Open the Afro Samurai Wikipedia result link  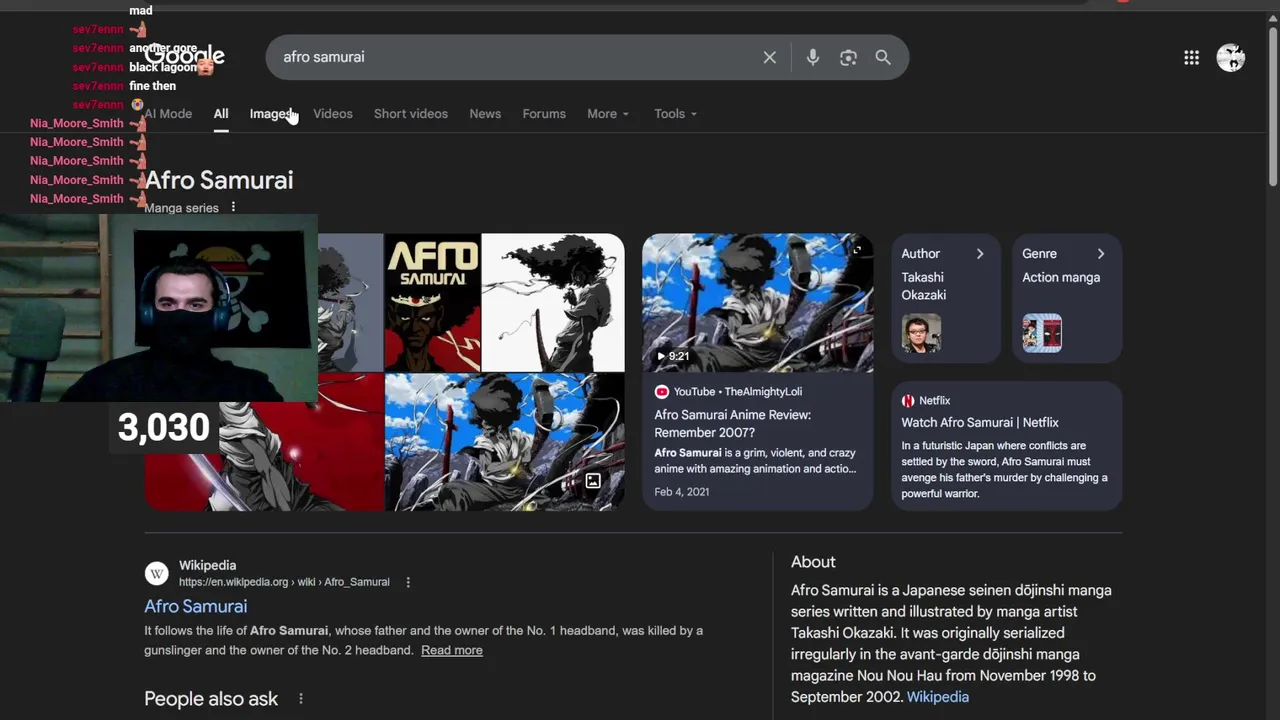195,606
